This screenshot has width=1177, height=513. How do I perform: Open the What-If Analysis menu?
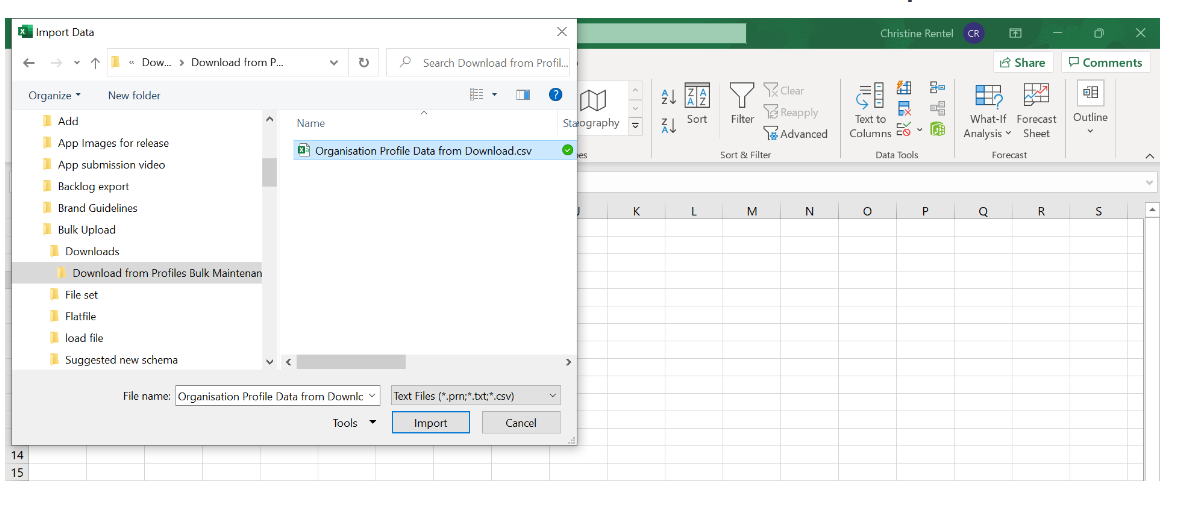tap(988, 110)
